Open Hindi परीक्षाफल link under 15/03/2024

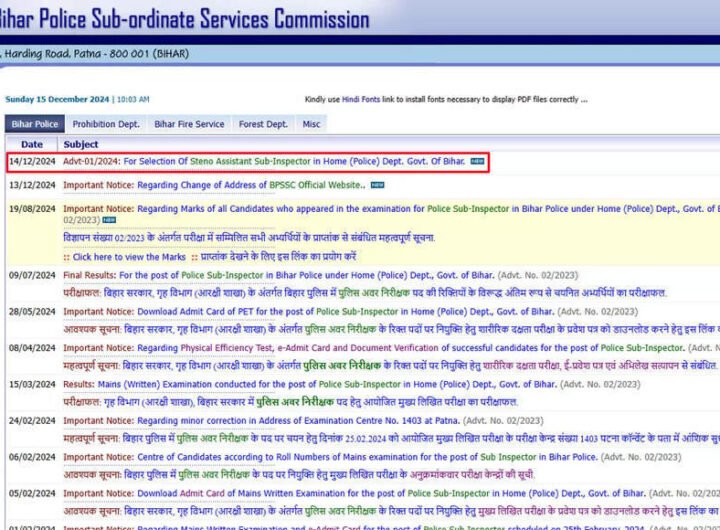[x=290, y=402]
